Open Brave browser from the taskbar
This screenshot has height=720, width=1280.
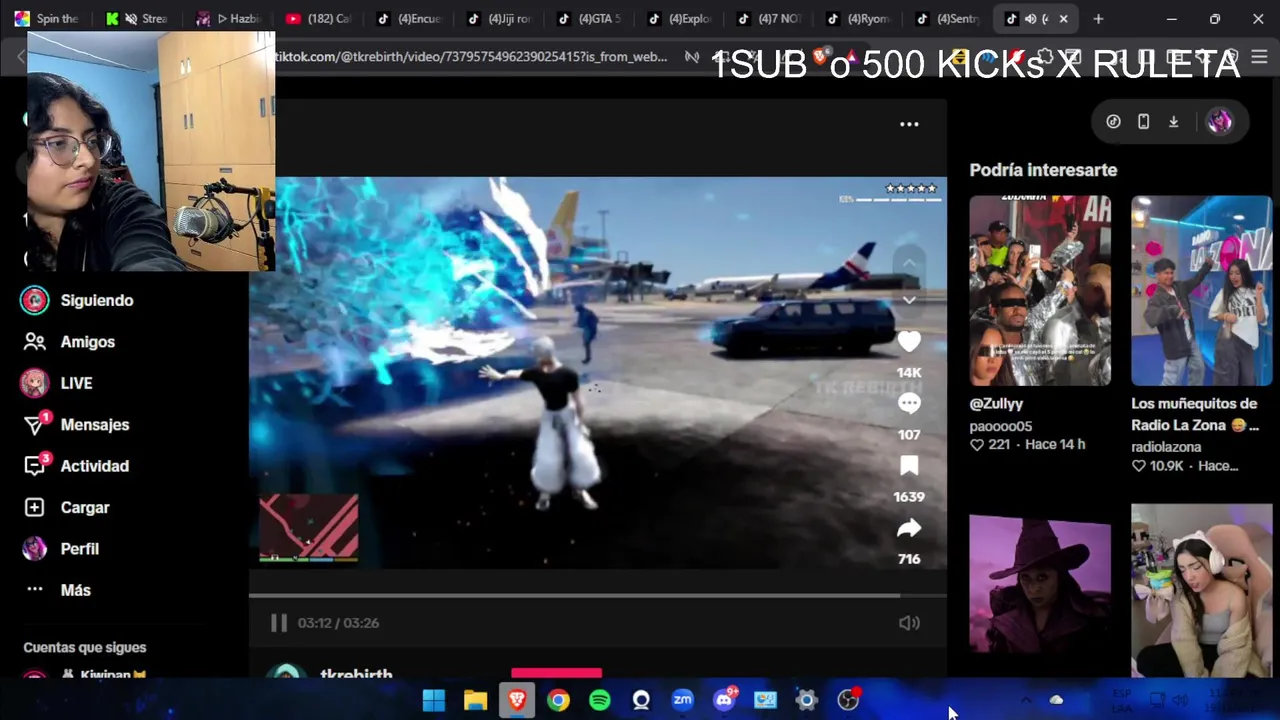(517, 700)
